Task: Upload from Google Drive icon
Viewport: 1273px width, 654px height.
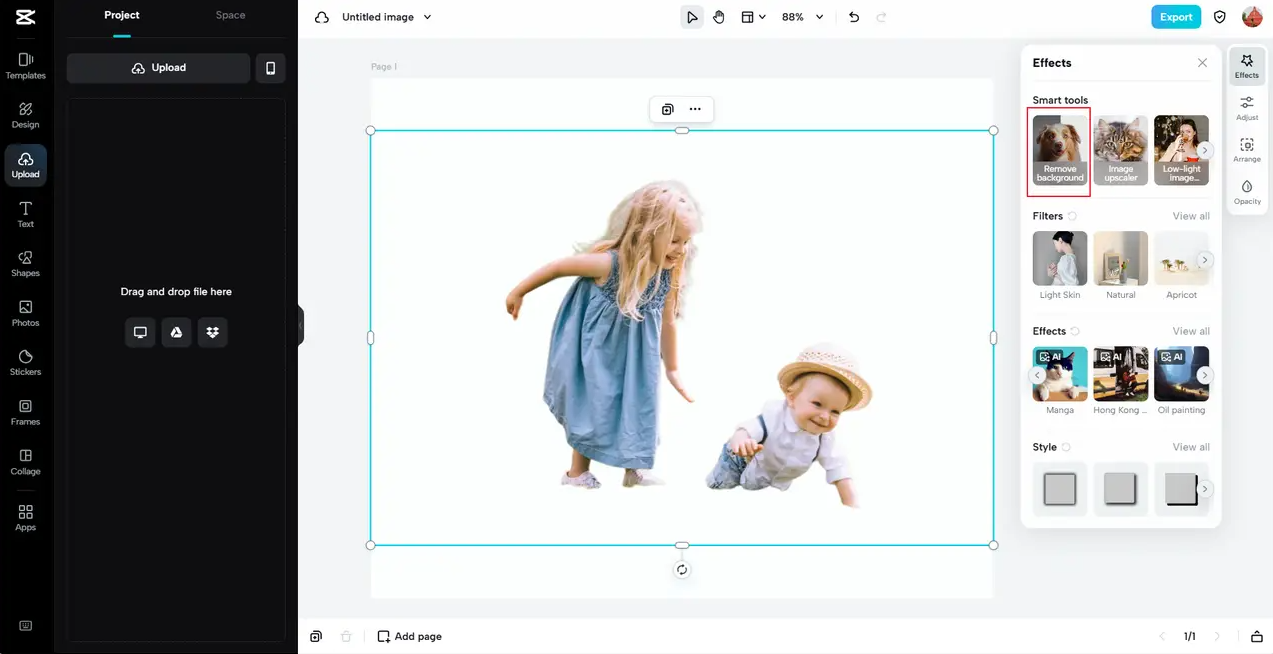Action: (176, 332)
